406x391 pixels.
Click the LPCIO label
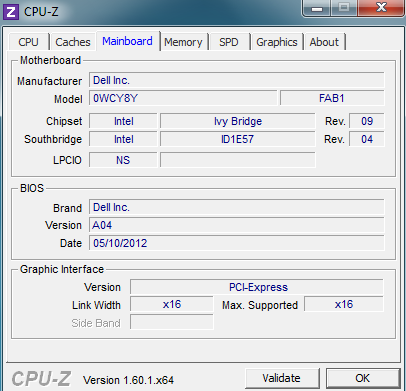tap(67, 160)
